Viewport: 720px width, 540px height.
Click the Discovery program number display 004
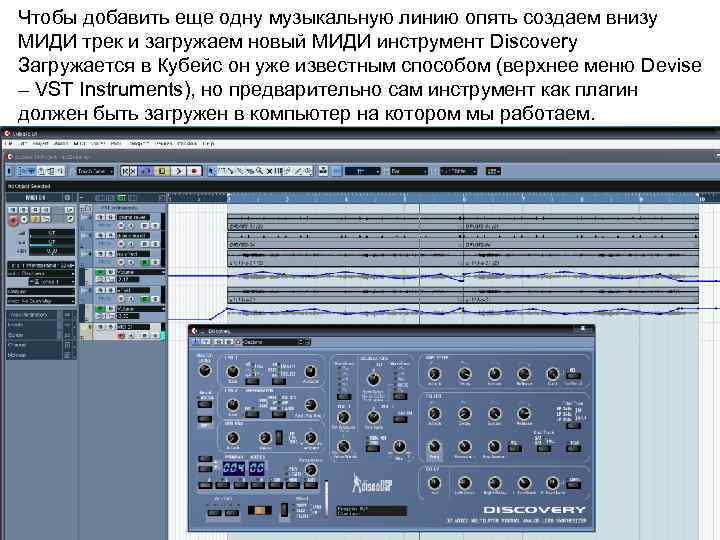coord(234,468)
